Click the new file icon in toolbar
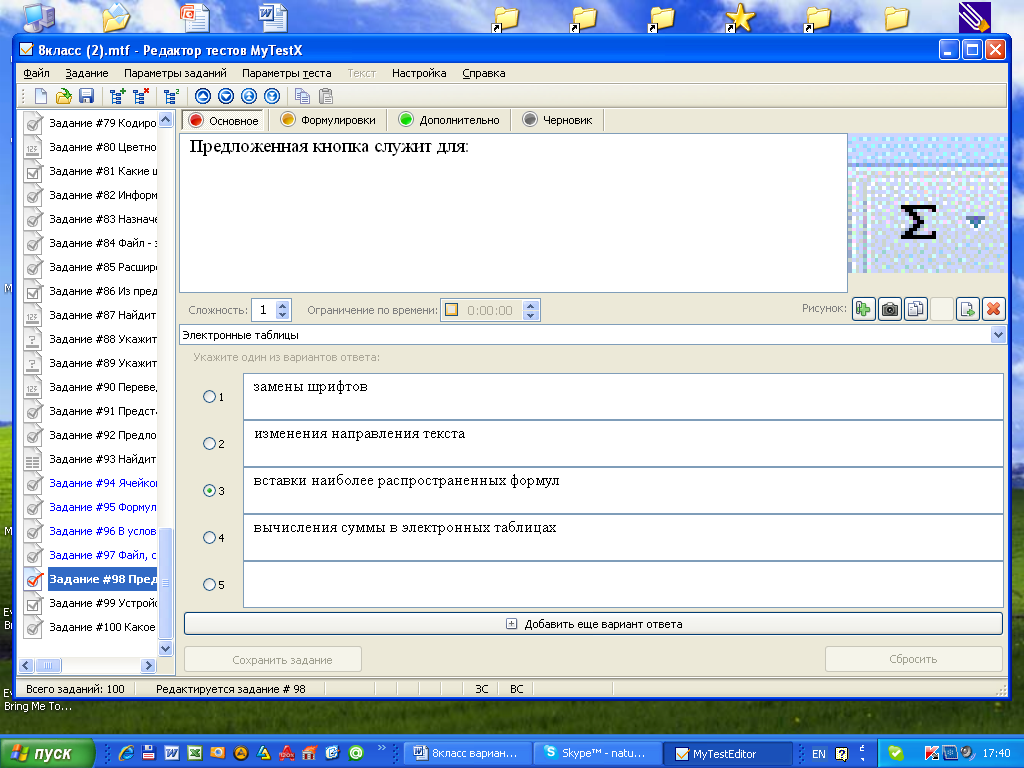Screen dimensions: 1024x768 40,97
